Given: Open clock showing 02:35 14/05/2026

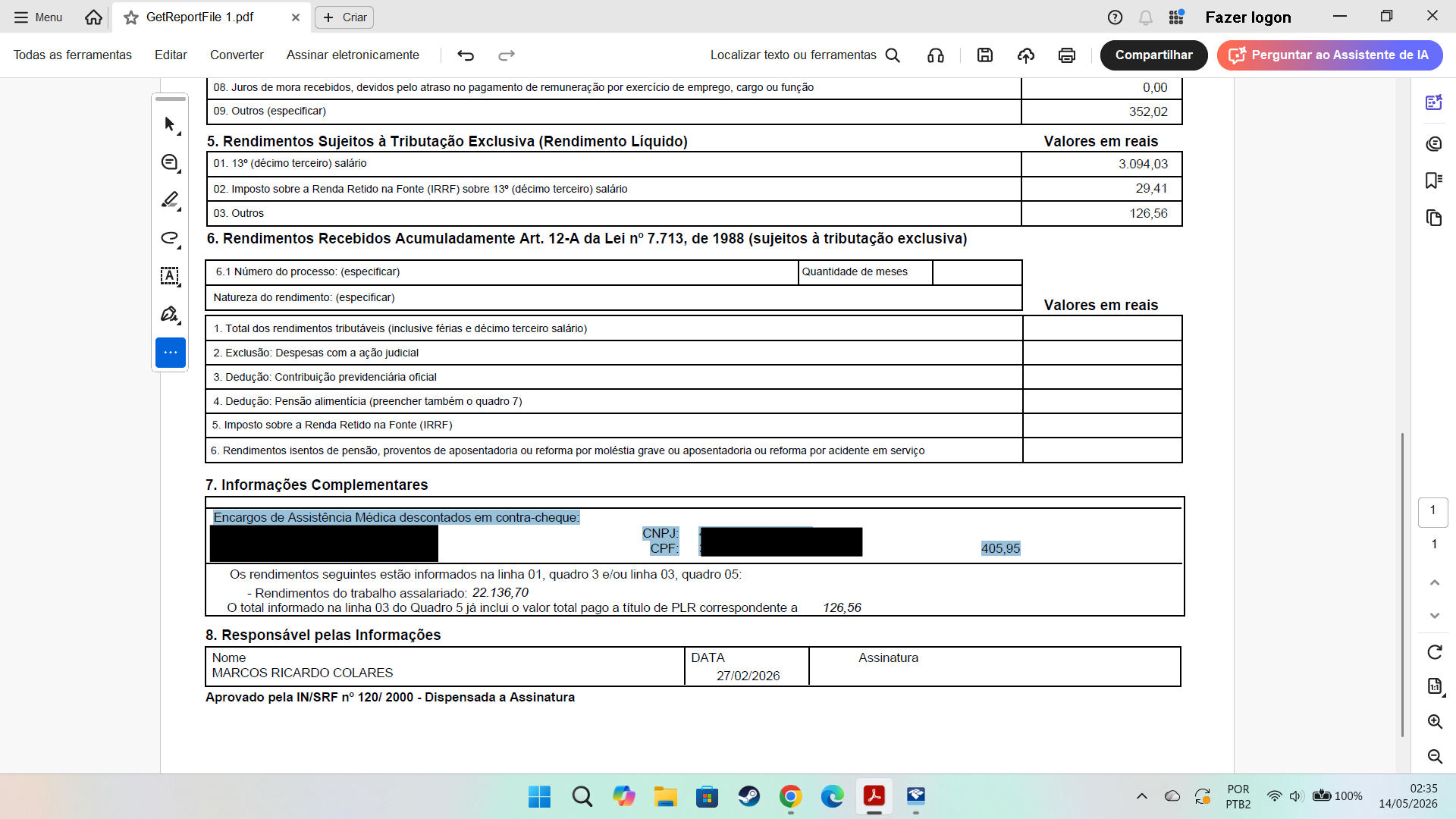Looking at the screenshot, I should click(x=1408, y=796).
